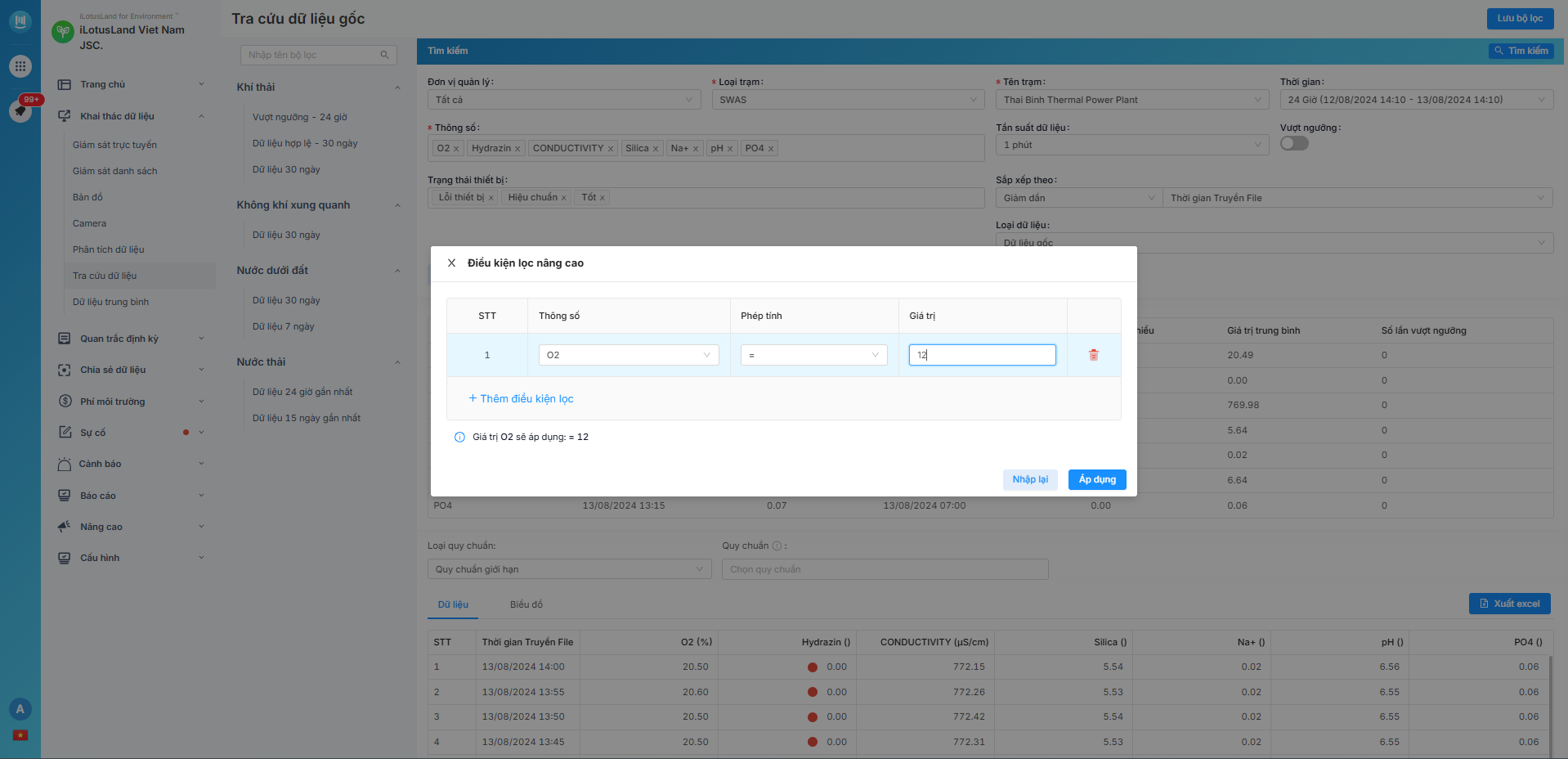The width and height of the screenshot is (1568, 759).
Task: Remove the CONDUCTIVITY parameter tag
Action: (611, 149)
